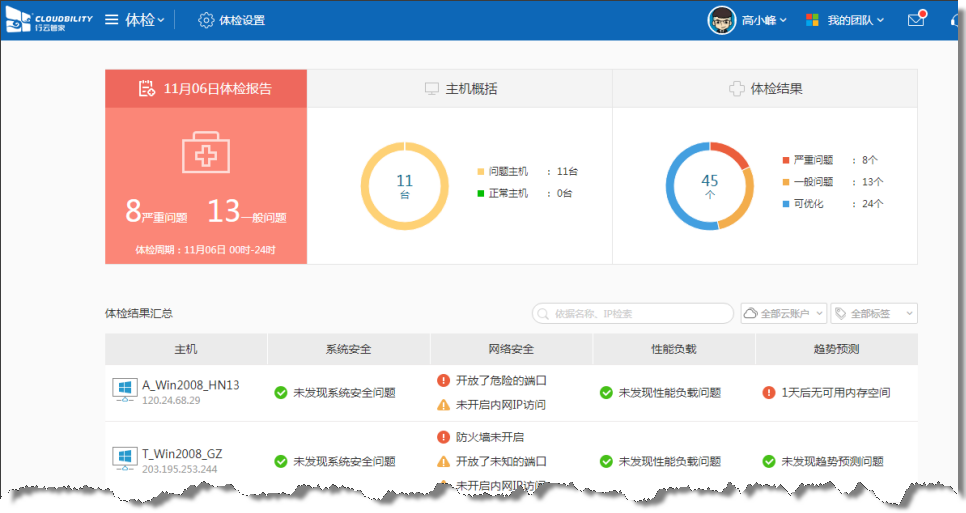
Task: Click the Cloudbility logo in the header
Action: tap(48, 20)
